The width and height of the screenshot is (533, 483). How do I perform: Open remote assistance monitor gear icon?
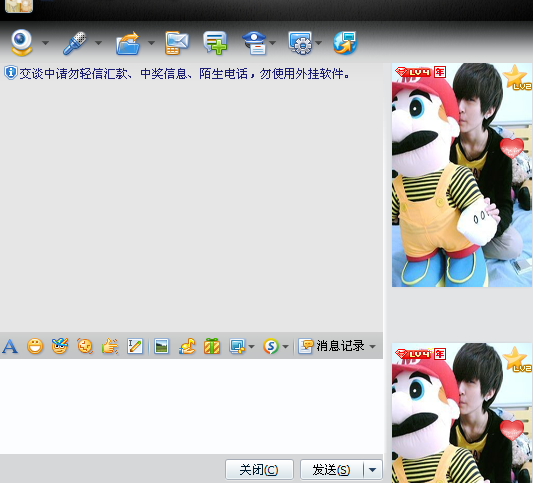click(x=300, y=43)
